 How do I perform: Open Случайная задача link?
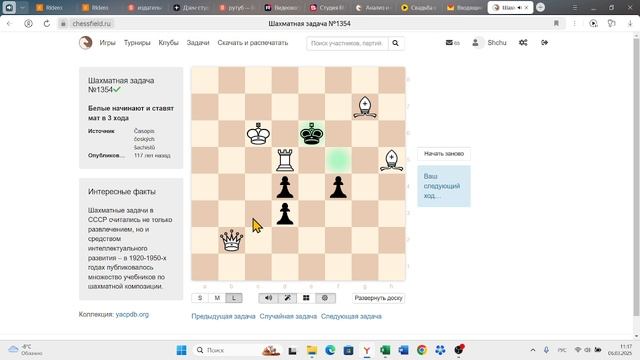click(x=288, y=316)
